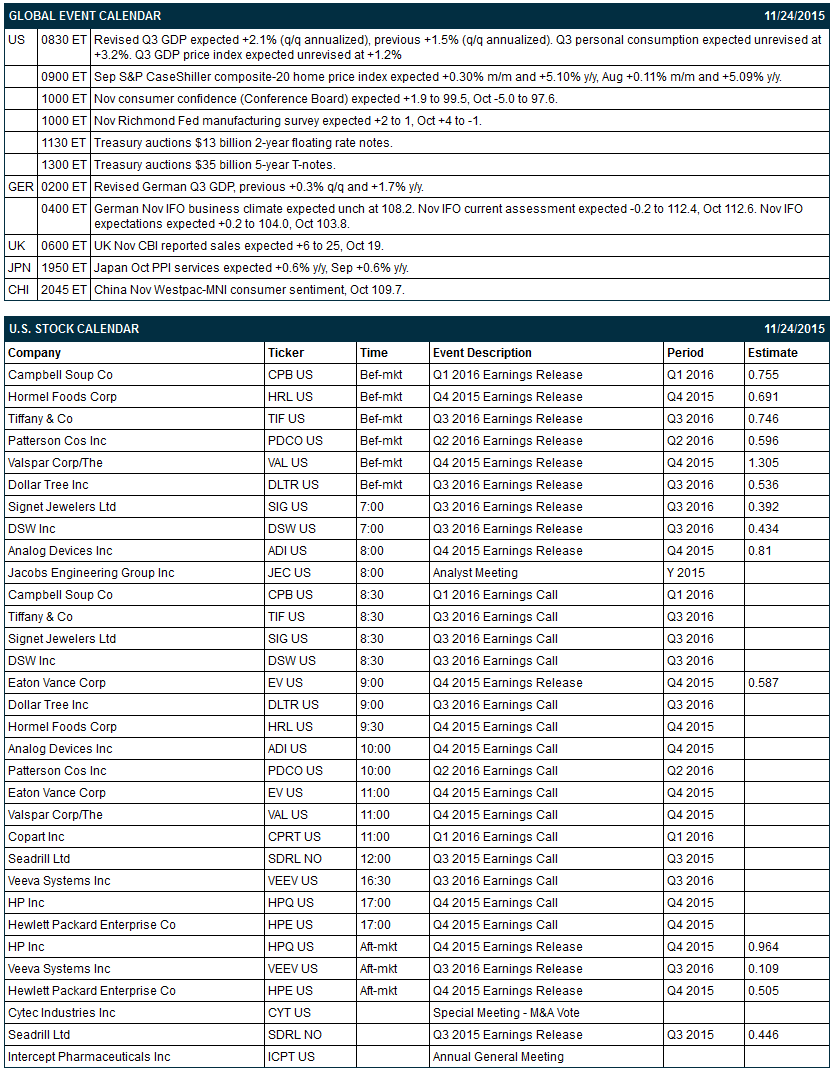This screenshot has width=834, height=1072.
Task: Click the ICPT US ticker
Action: [291, 1057]
